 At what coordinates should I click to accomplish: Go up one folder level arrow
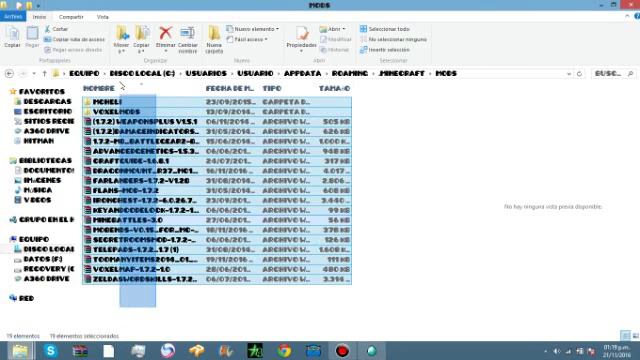pos(44,74)
